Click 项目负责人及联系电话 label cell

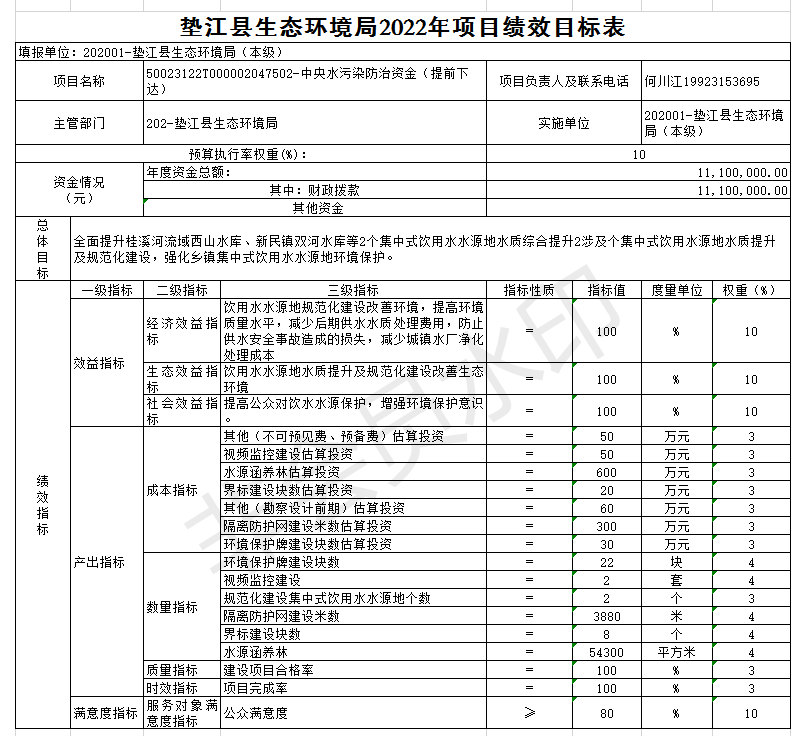[x=564, y=81]
